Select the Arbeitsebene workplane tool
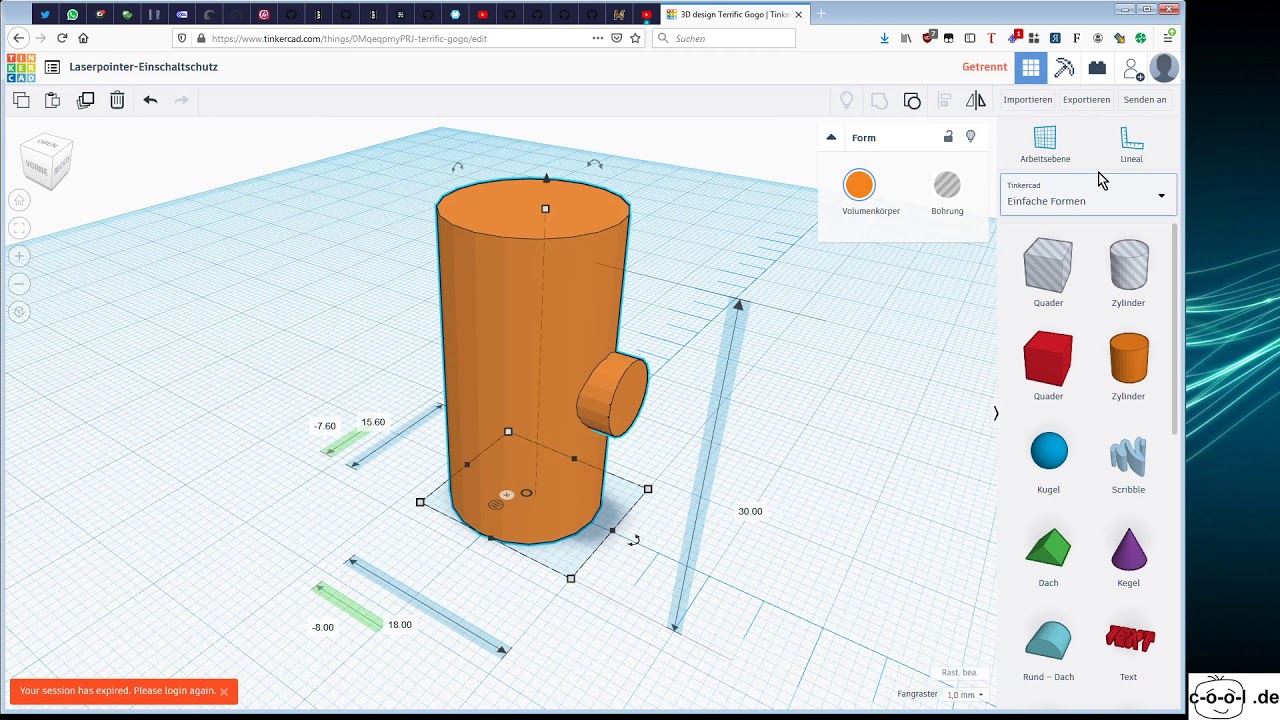 [1045, 145]
